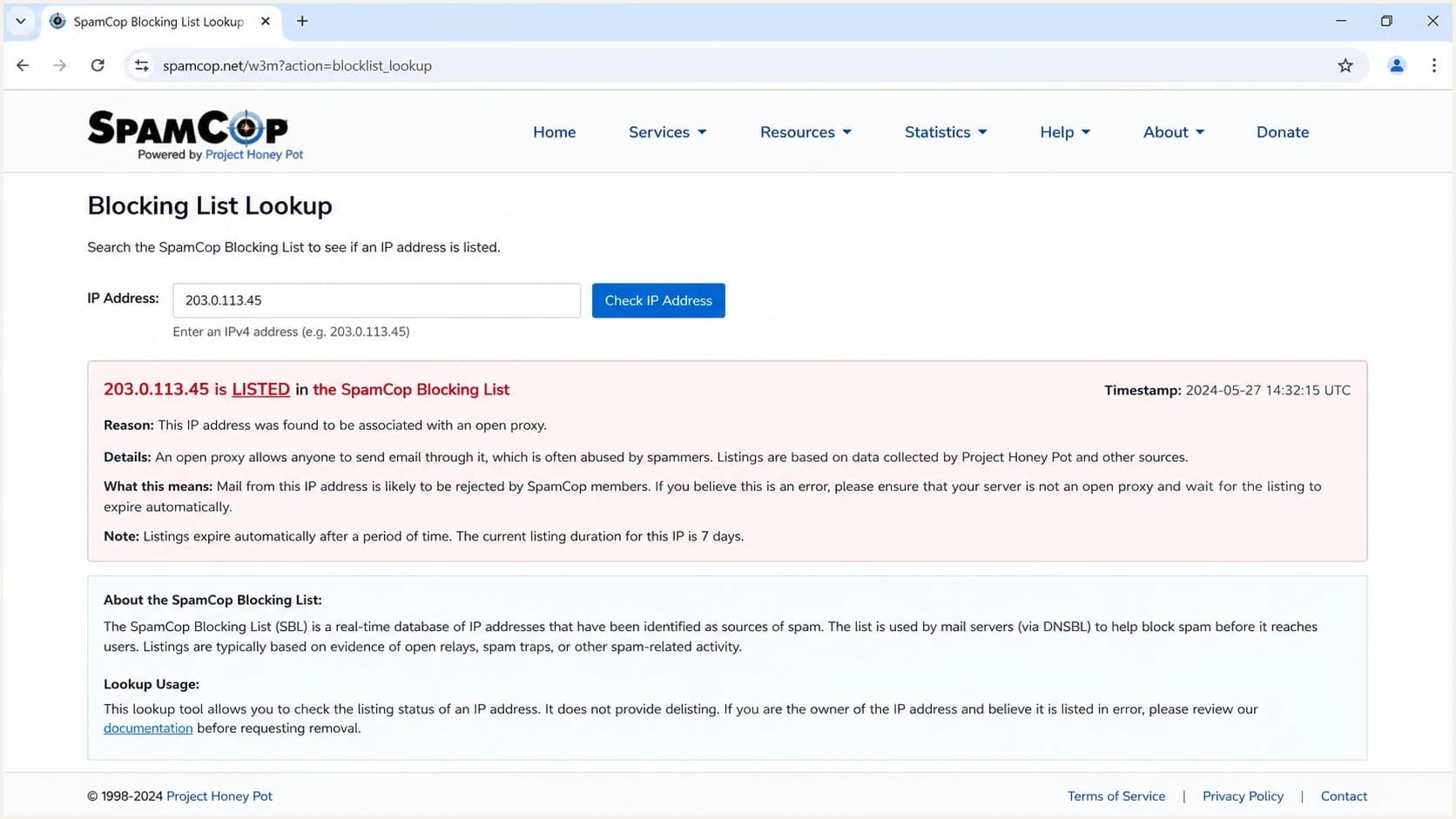Open a new tab with the plus icon

(302, 21)
